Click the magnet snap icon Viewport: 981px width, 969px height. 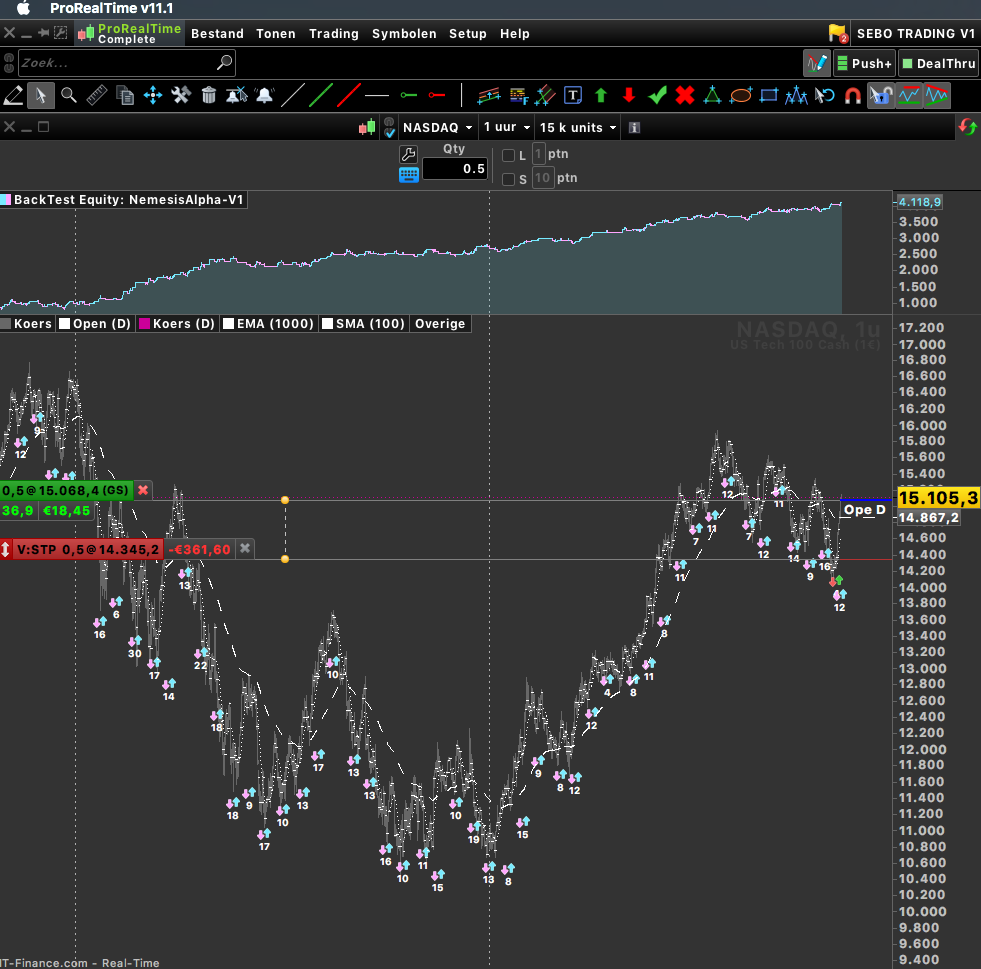tap(853, 96)
